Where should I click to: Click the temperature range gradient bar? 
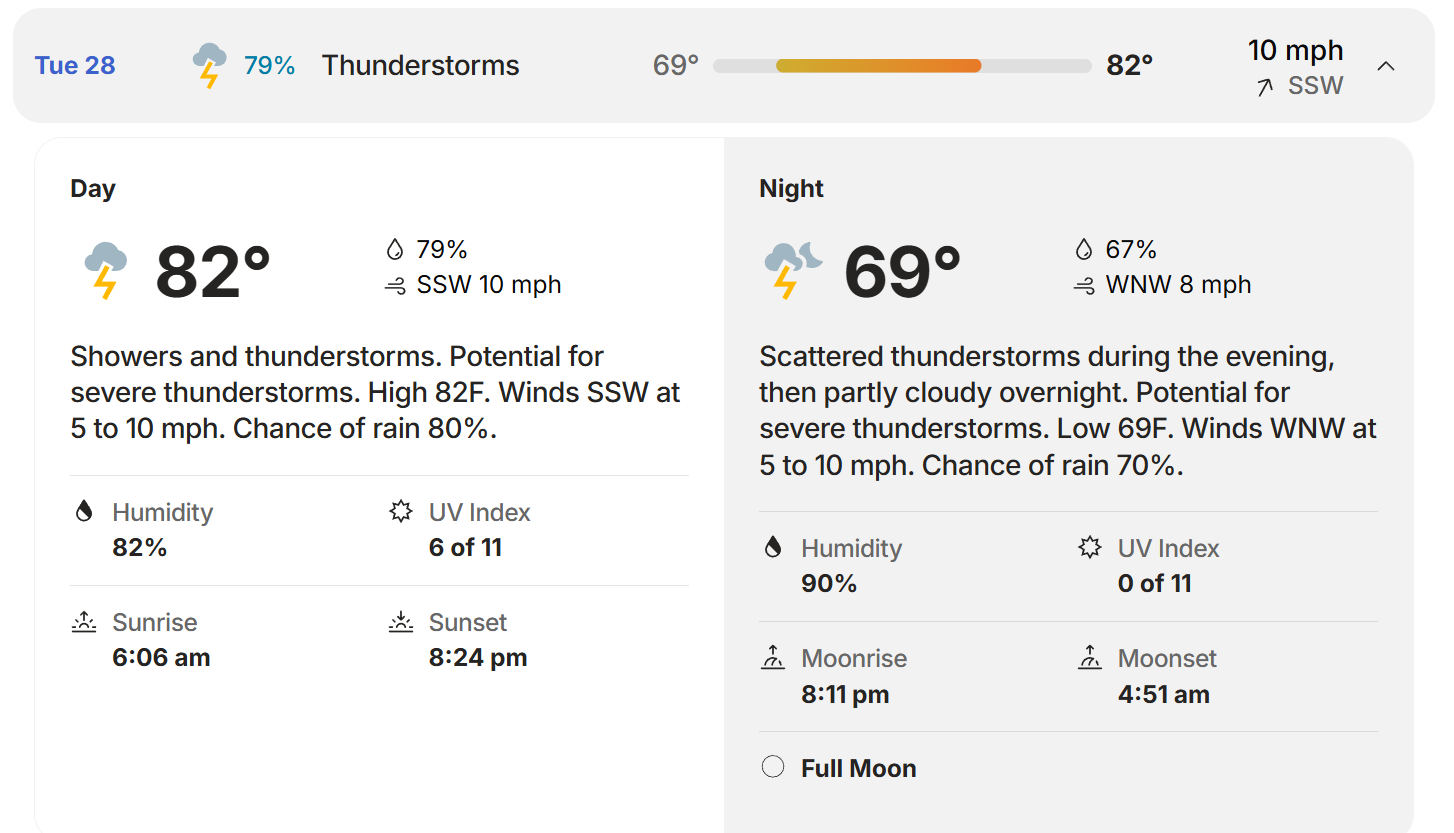902,66
